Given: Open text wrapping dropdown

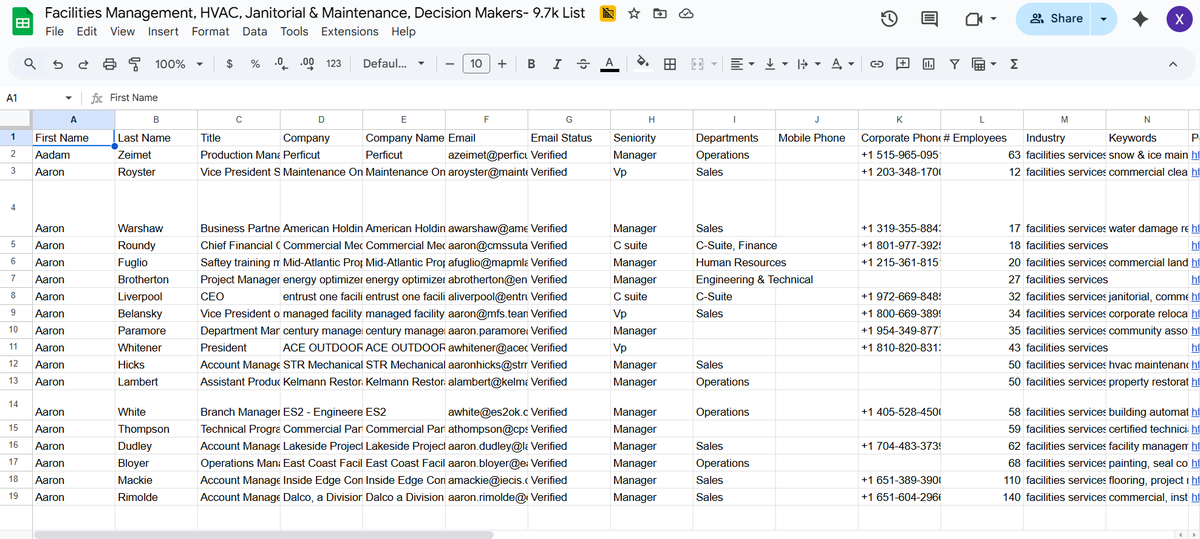Looking at the screenshot, I should point(808,64).
